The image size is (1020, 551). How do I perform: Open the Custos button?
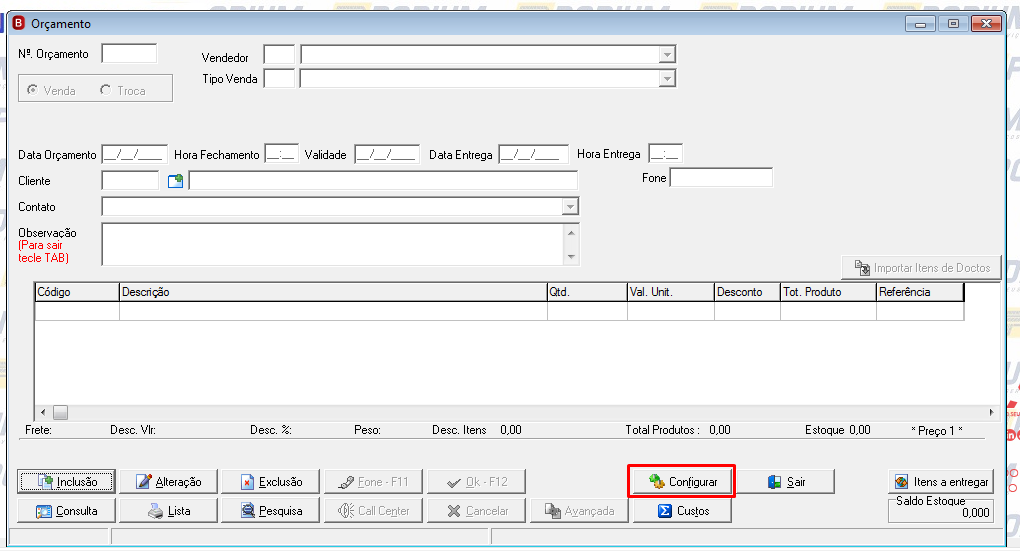click(x=682, y=511)
